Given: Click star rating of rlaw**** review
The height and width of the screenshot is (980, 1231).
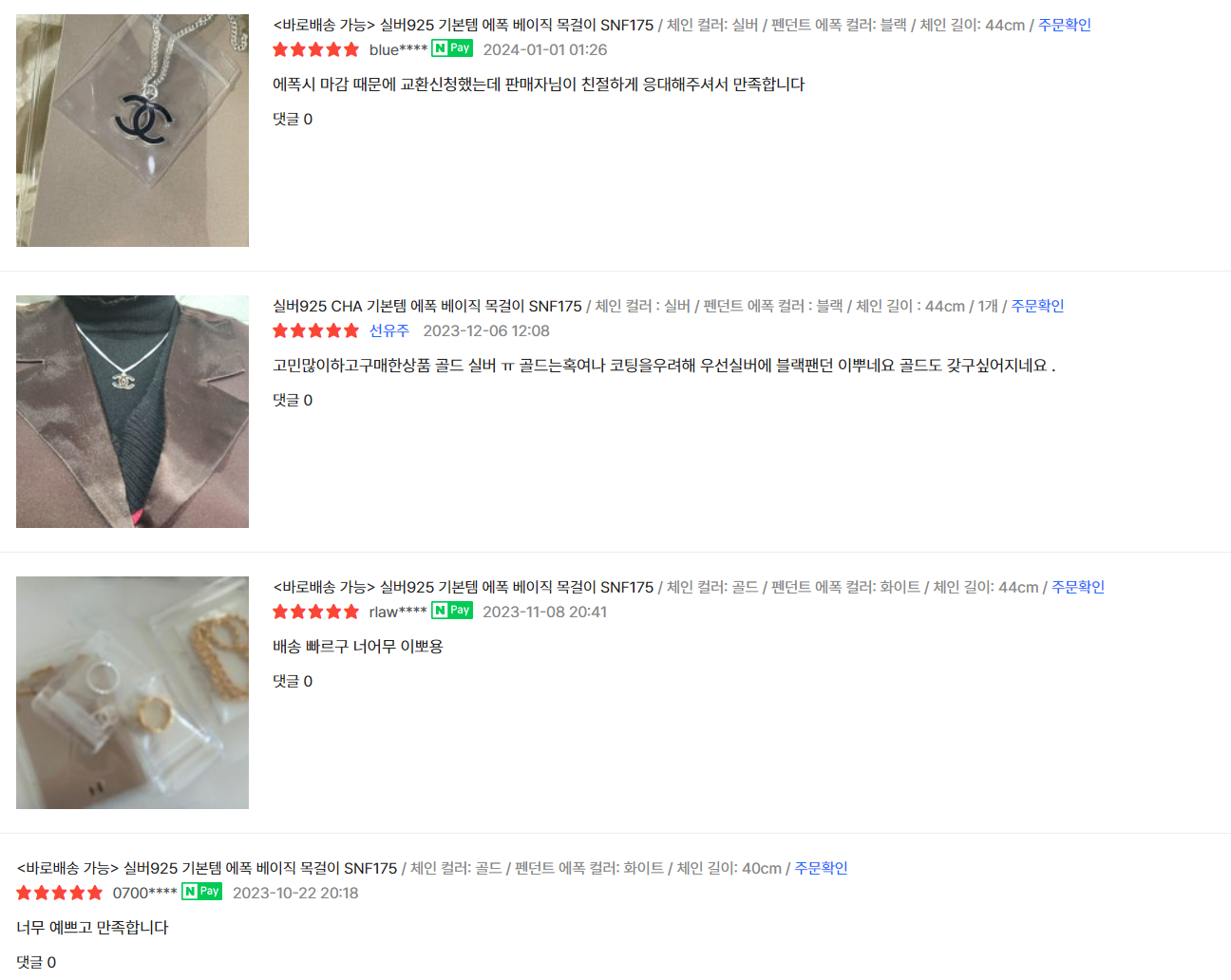Looking at the screenshot, I should (x=316, y=612).
